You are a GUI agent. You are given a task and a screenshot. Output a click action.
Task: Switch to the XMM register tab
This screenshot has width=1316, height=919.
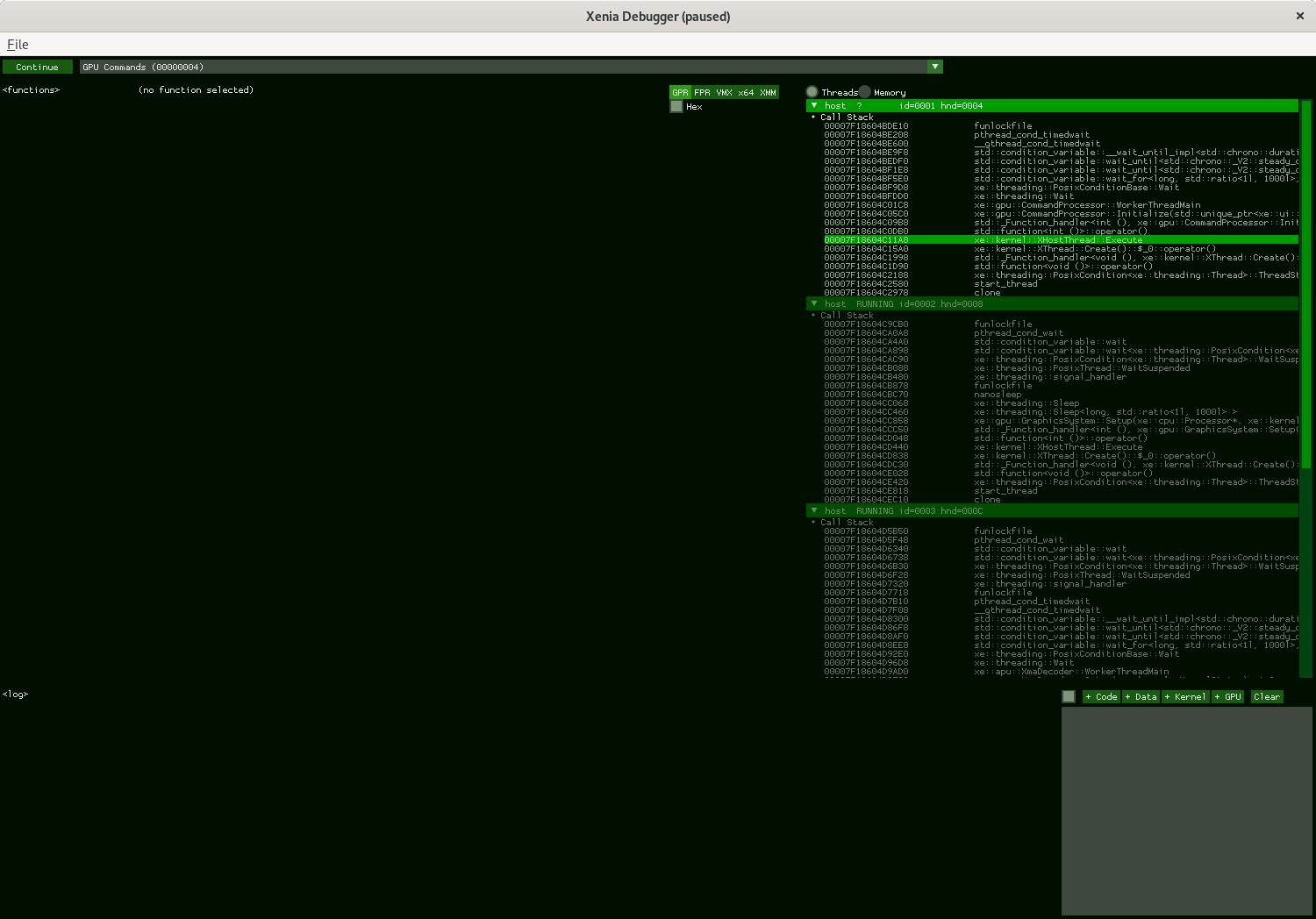pos(768,92)
